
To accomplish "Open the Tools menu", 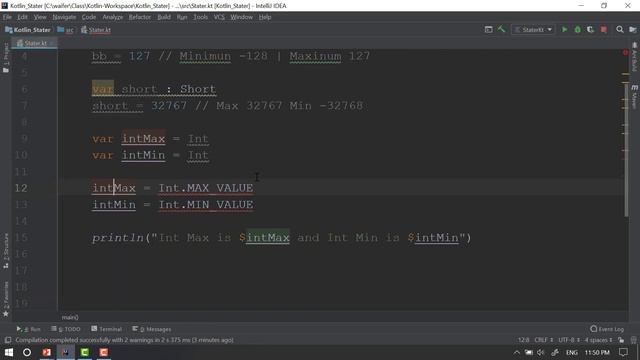I will tap(200, 17).
